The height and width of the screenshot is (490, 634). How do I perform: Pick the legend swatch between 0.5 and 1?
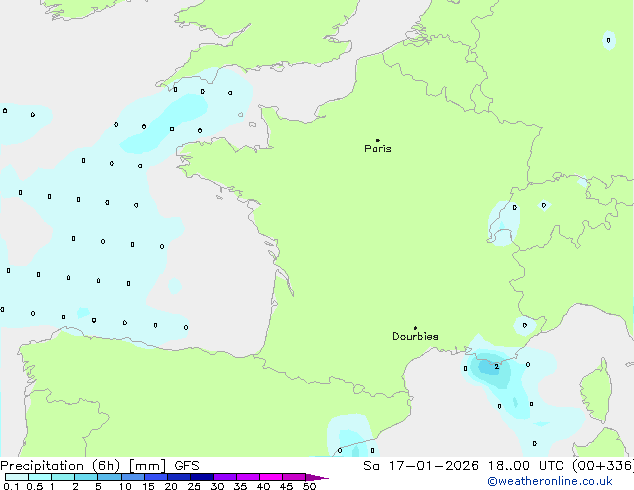point(40,477)
